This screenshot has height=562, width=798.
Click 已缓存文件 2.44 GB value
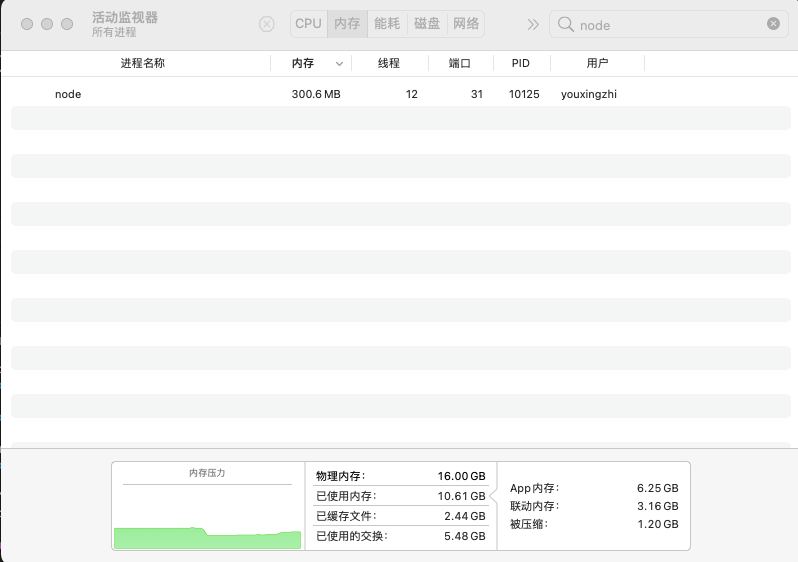pyautogui.click(x=465, y=516)
